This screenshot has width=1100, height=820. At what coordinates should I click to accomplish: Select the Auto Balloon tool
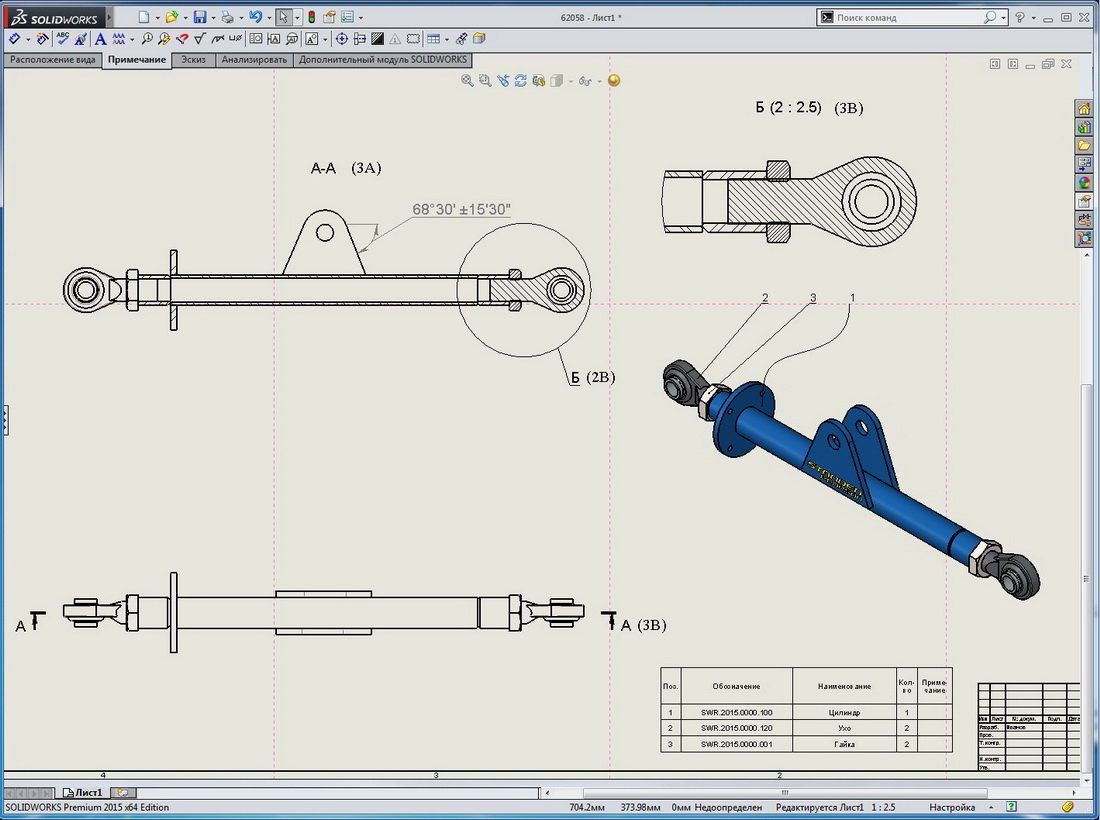coord(164,39)
